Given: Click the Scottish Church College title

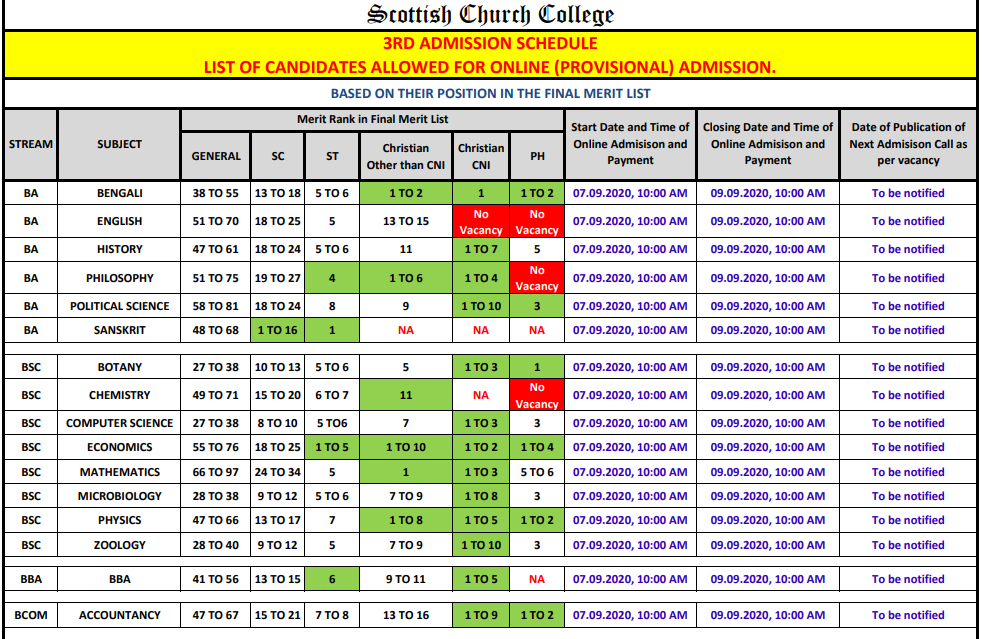Looking at the screenshot, I should click(490, 13).
